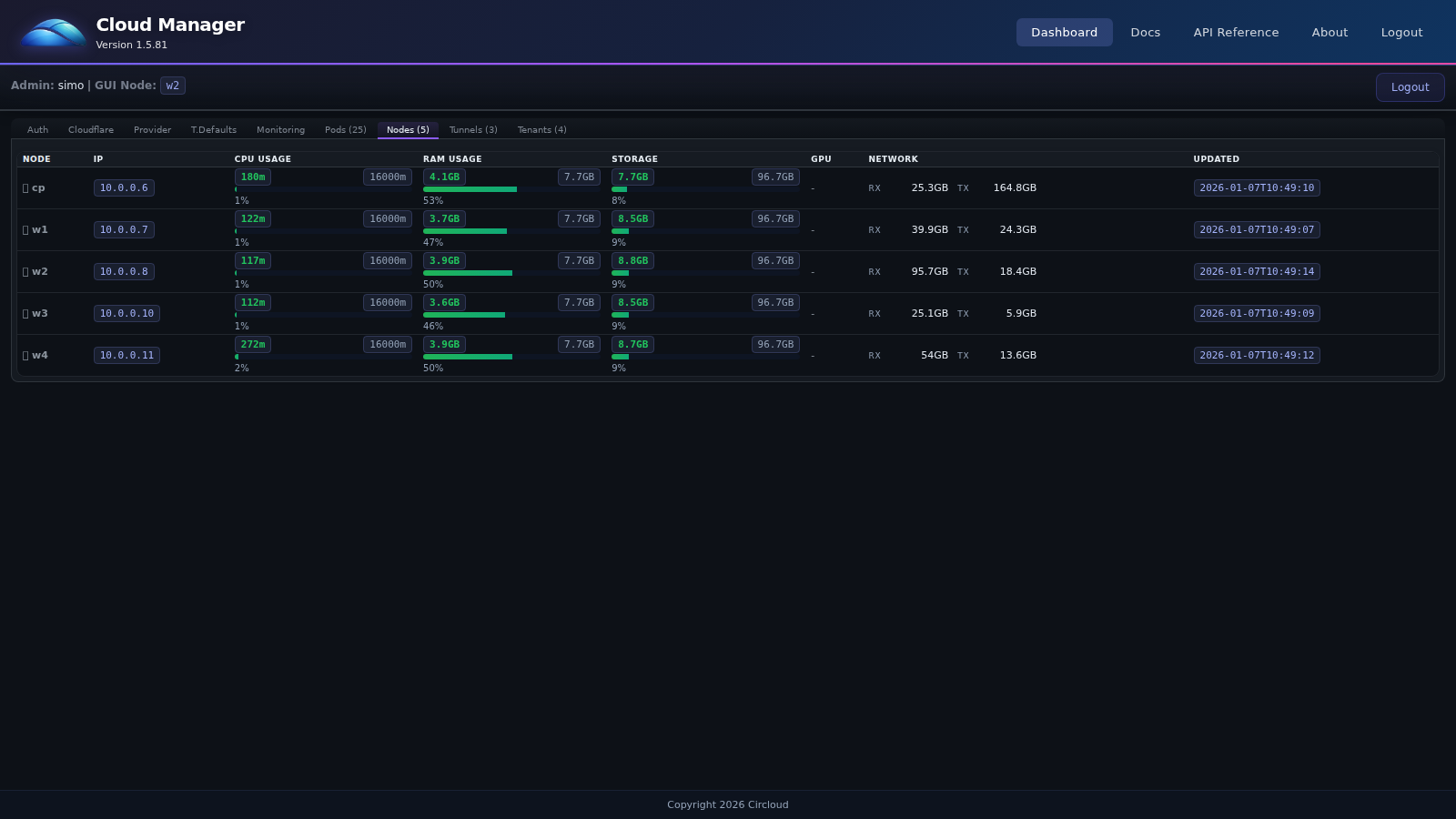Select the 10.0.0.8 IP badge of w2
1456x819 pixels.
pos(124,271)
